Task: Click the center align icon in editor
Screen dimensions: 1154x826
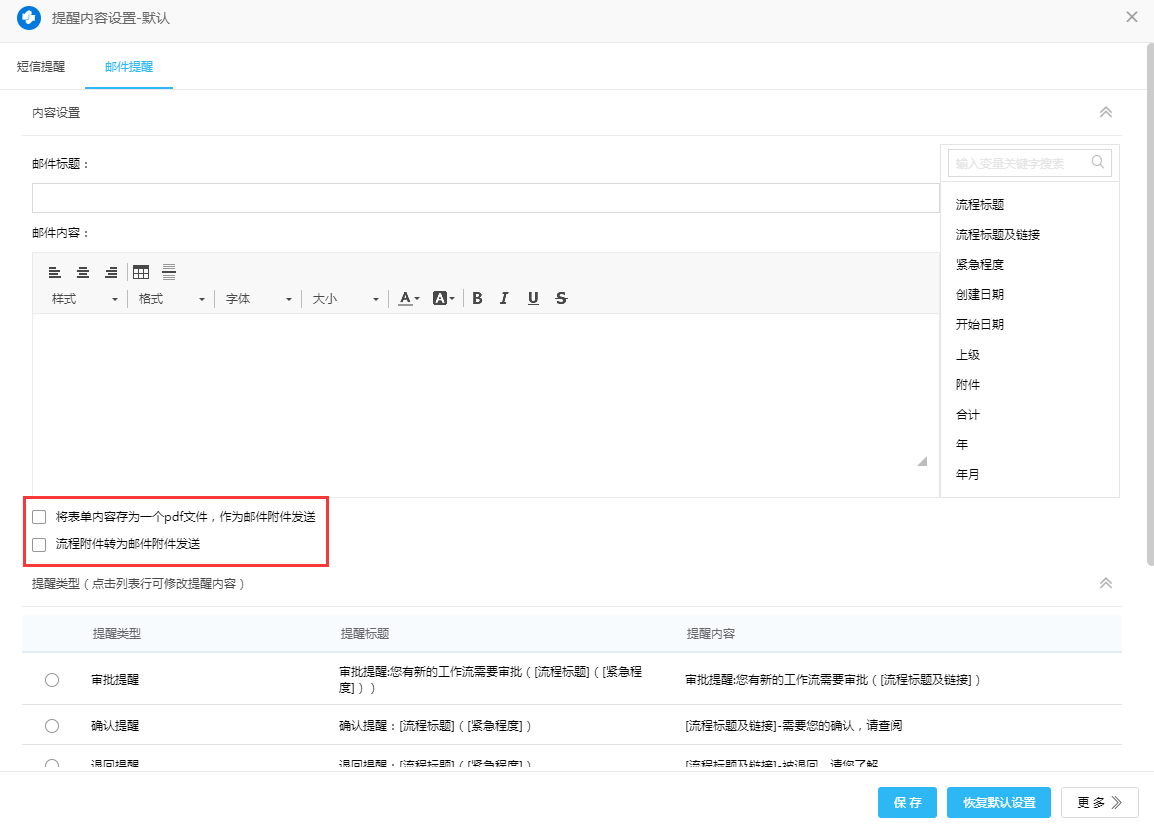Action: (x=83, y=272)
